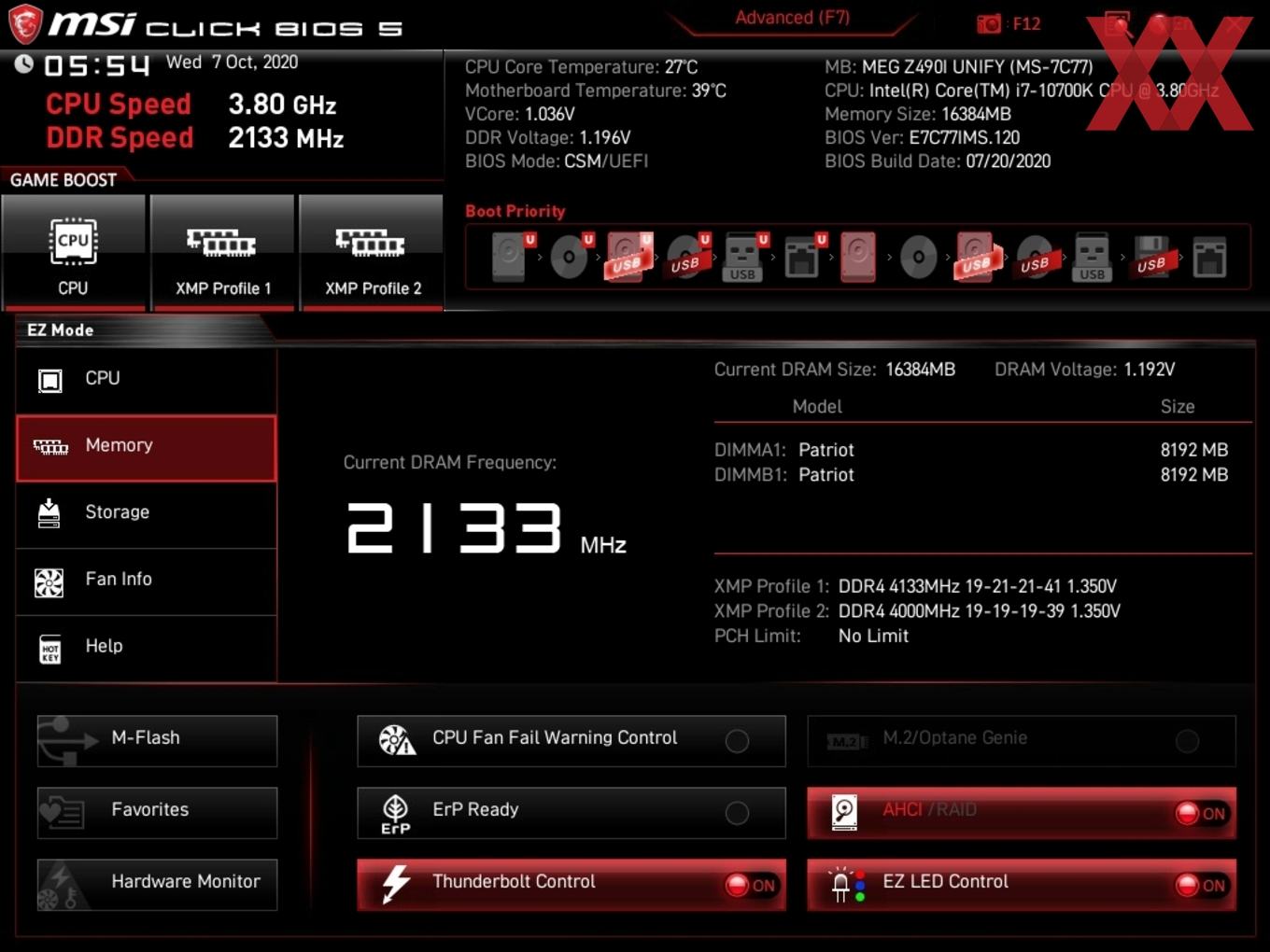The width and height of the screenshot is (1270, 952).
Task: Click the CPU Speed 3.80 GHz readout
Action: pos(191,105)
